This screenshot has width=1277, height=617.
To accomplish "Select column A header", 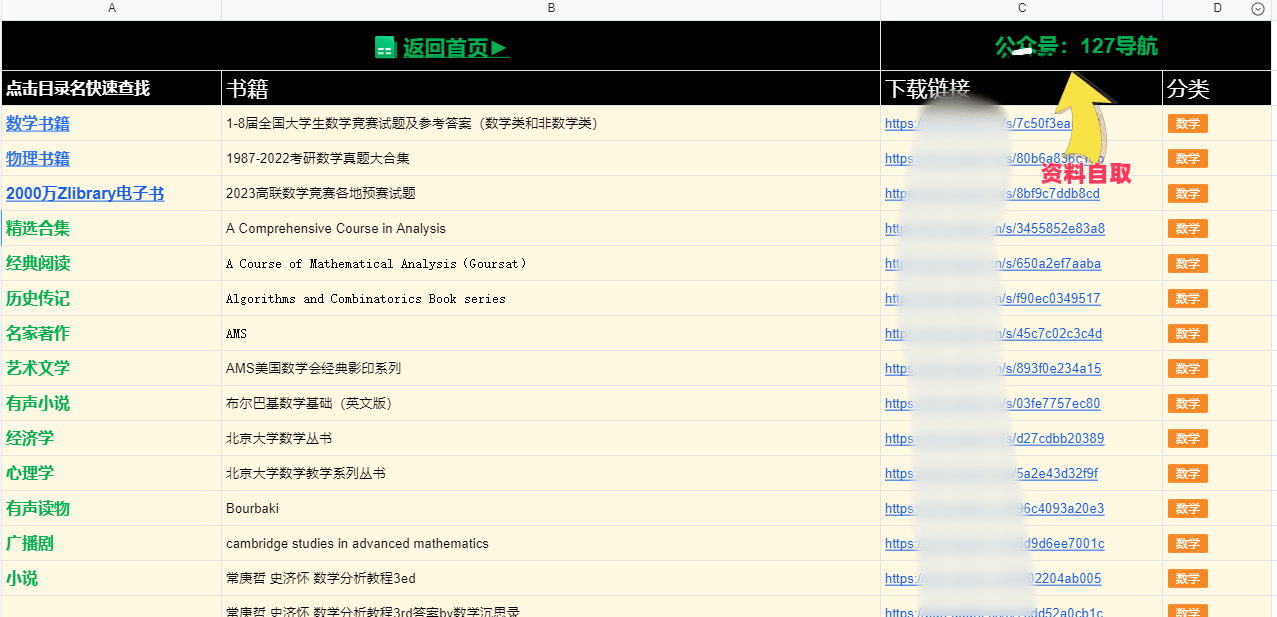I will pos(111,8).
